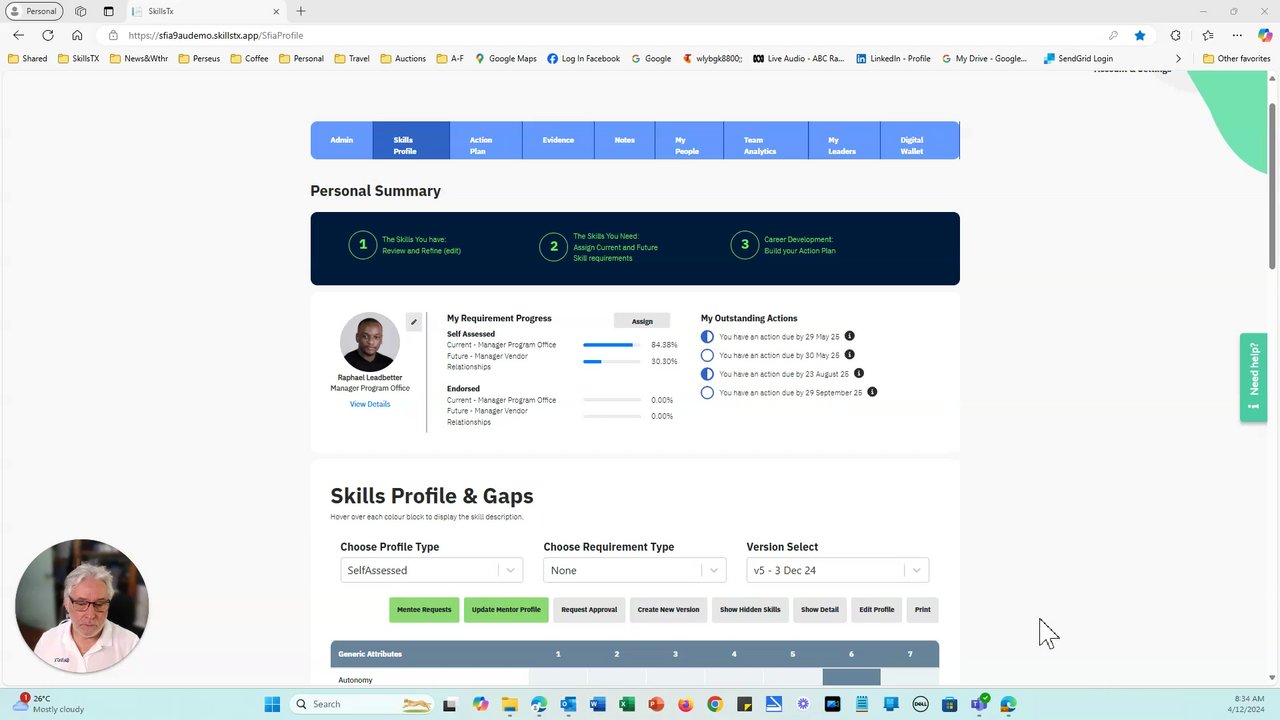Open the Windows Start menu

click(x=272, y=704)
